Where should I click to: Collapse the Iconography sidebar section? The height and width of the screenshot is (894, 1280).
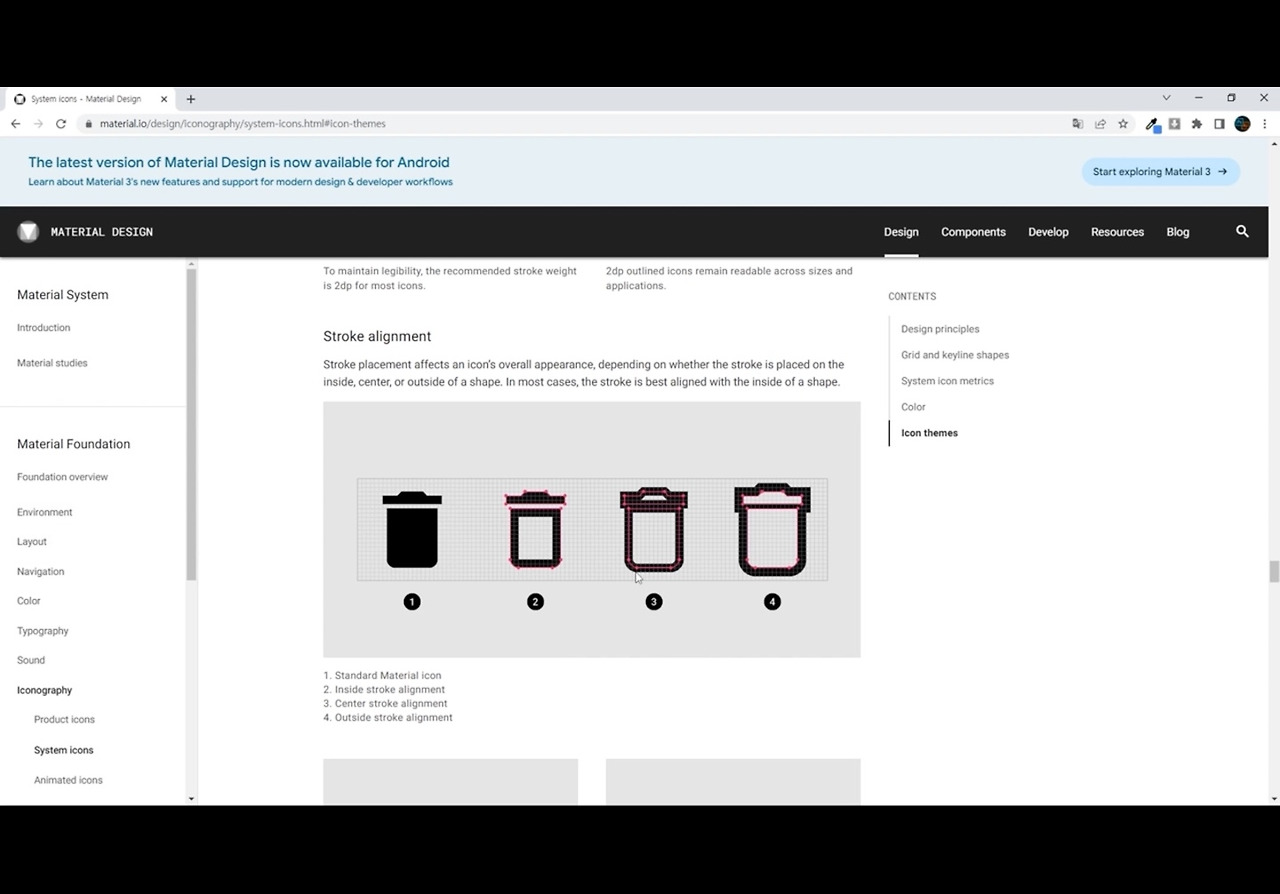click(x=45, y=690)
